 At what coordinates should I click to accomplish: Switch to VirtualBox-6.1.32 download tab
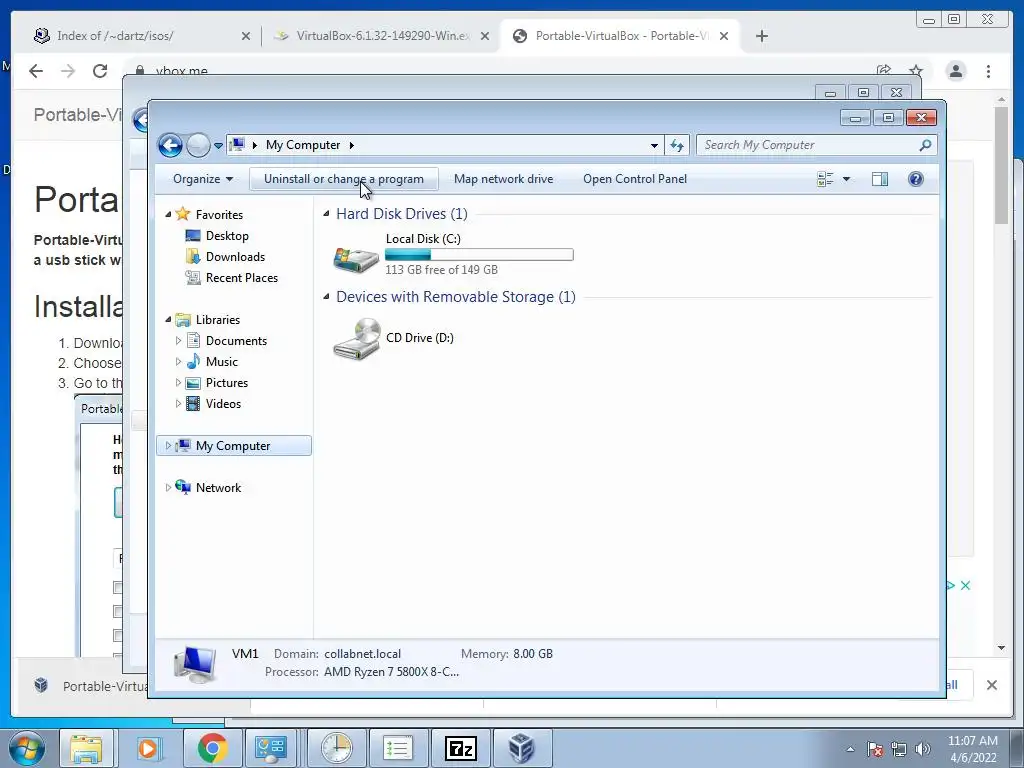382,36
